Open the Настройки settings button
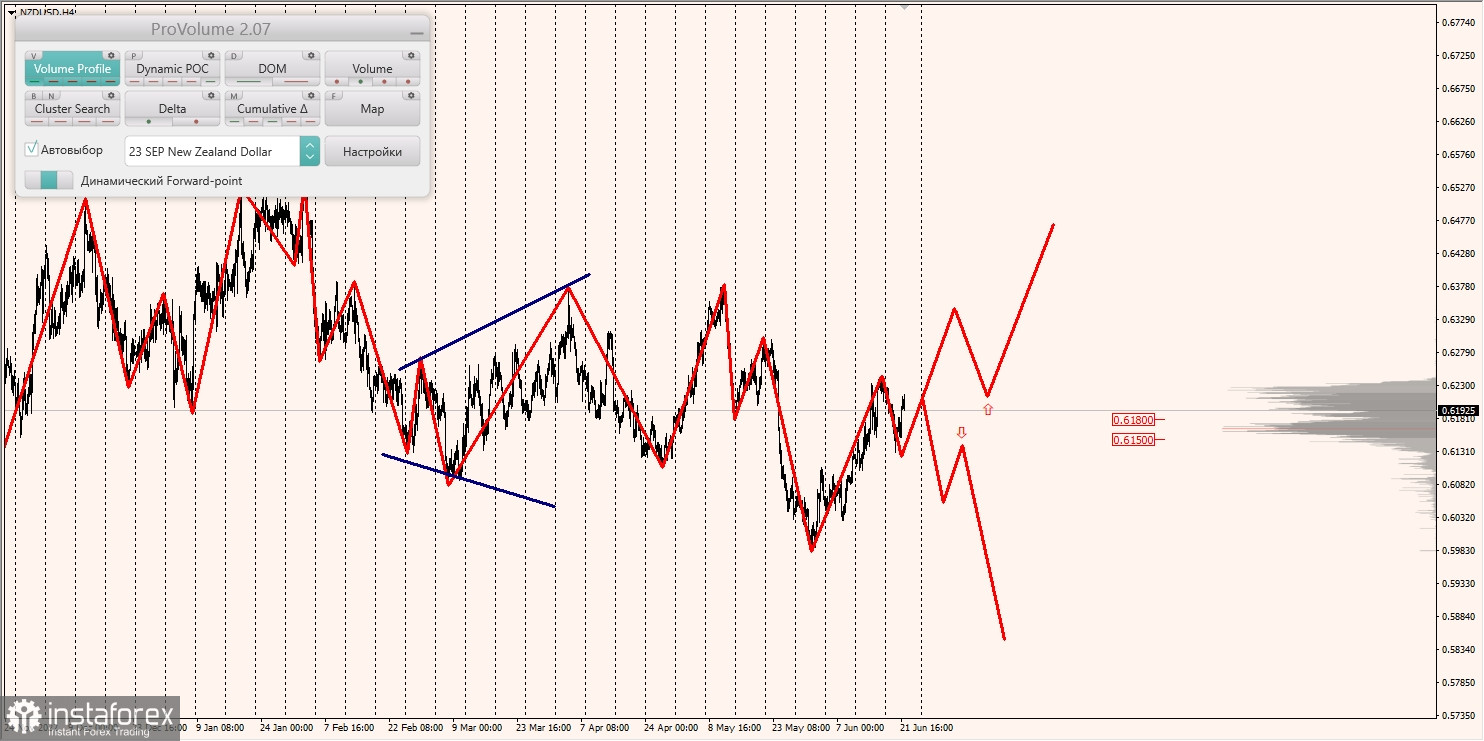The image size is (1484, 741). pyautogui.click(x=372, y=151)
